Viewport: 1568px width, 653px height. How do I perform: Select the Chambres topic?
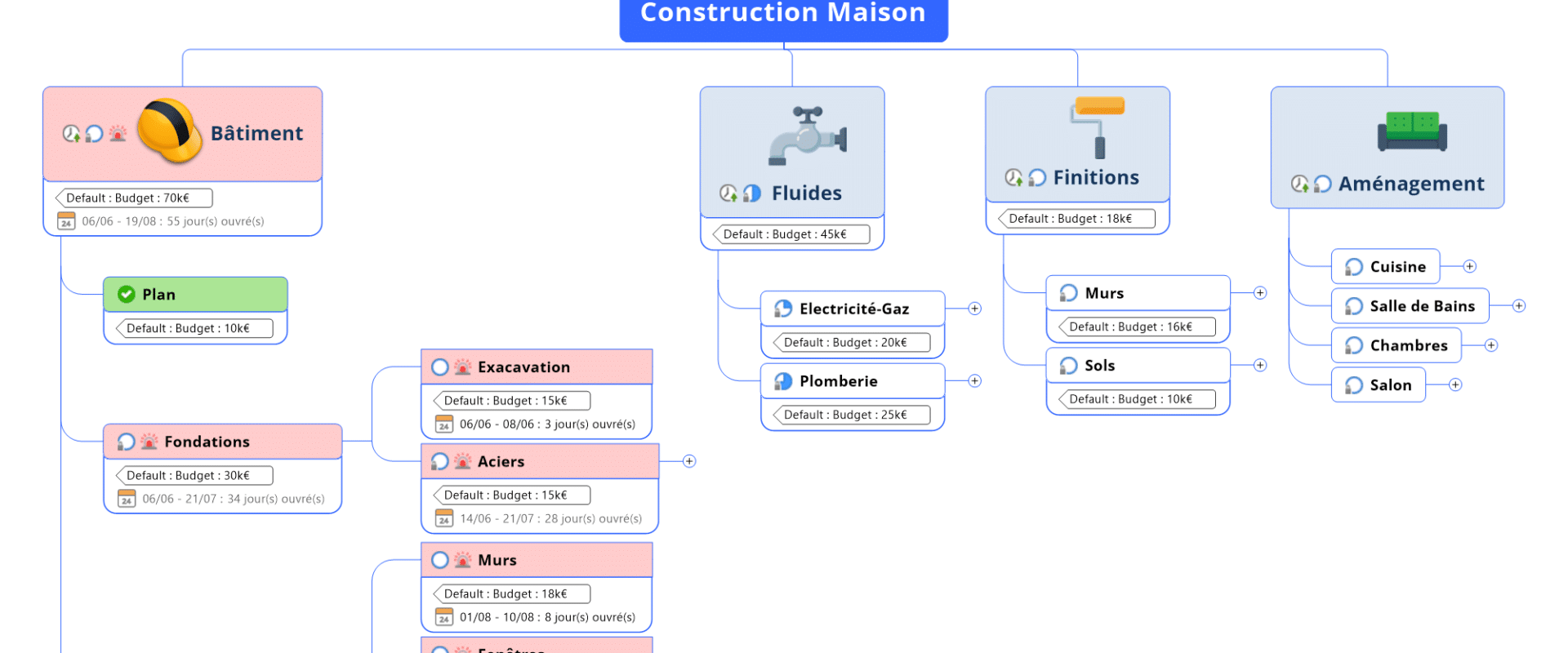(x=1408, y=345)
